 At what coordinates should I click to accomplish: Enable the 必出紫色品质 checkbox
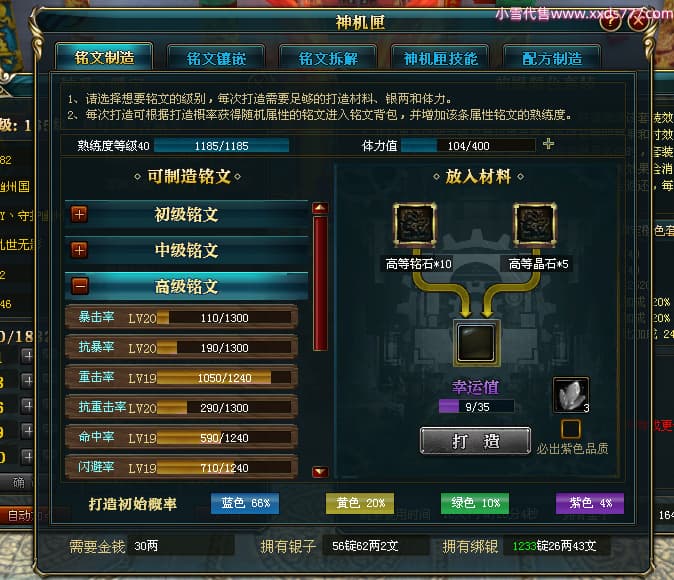571,429
